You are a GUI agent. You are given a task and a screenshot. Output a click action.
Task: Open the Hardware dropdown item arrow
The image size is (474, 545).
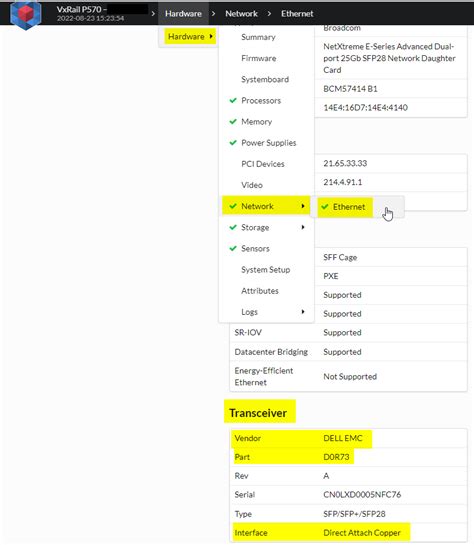click(x=211, y=36)
